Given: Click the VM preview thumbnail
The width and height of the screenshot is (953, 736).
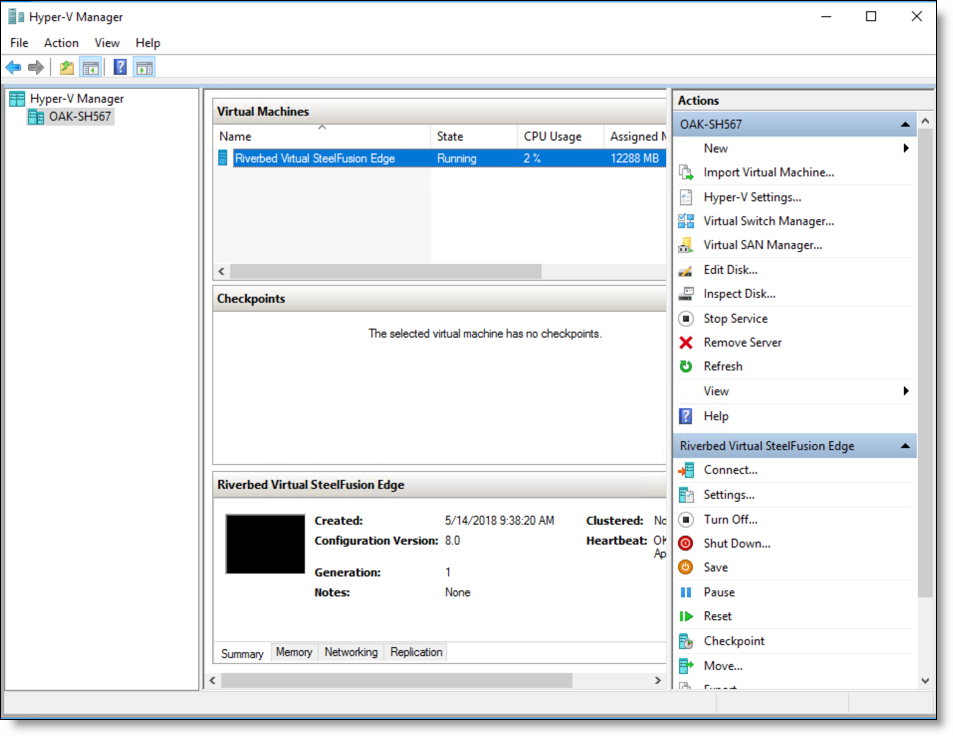Looking at the screenshot, I should 265,544.
